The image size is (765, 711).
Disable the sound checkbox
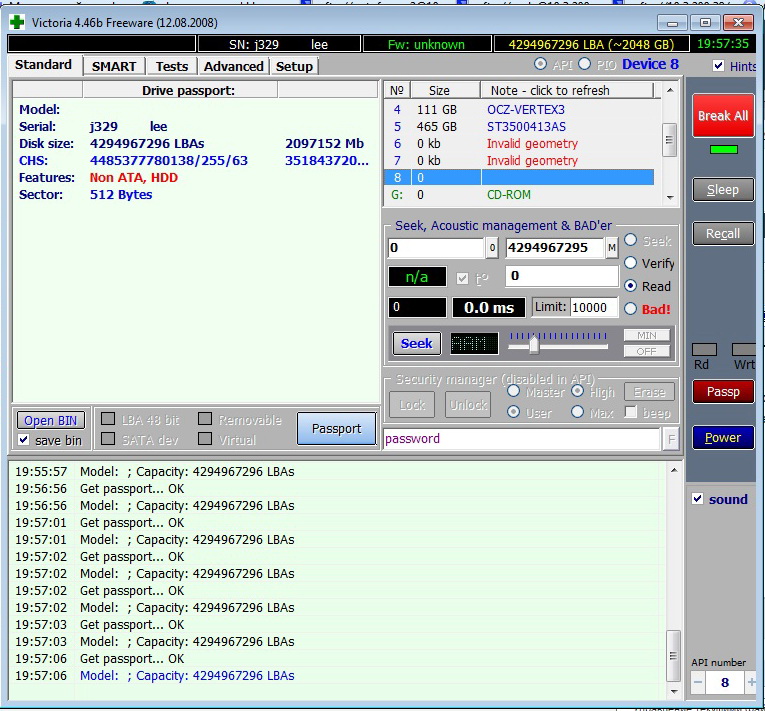698,499
